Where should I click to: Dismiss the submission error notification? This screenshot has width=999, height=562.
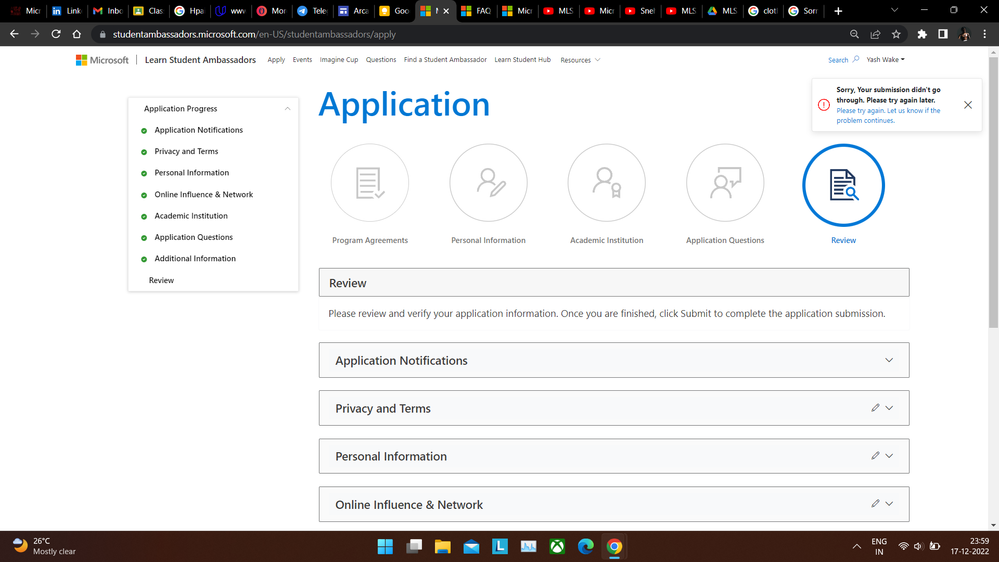[x=968, y=105]
